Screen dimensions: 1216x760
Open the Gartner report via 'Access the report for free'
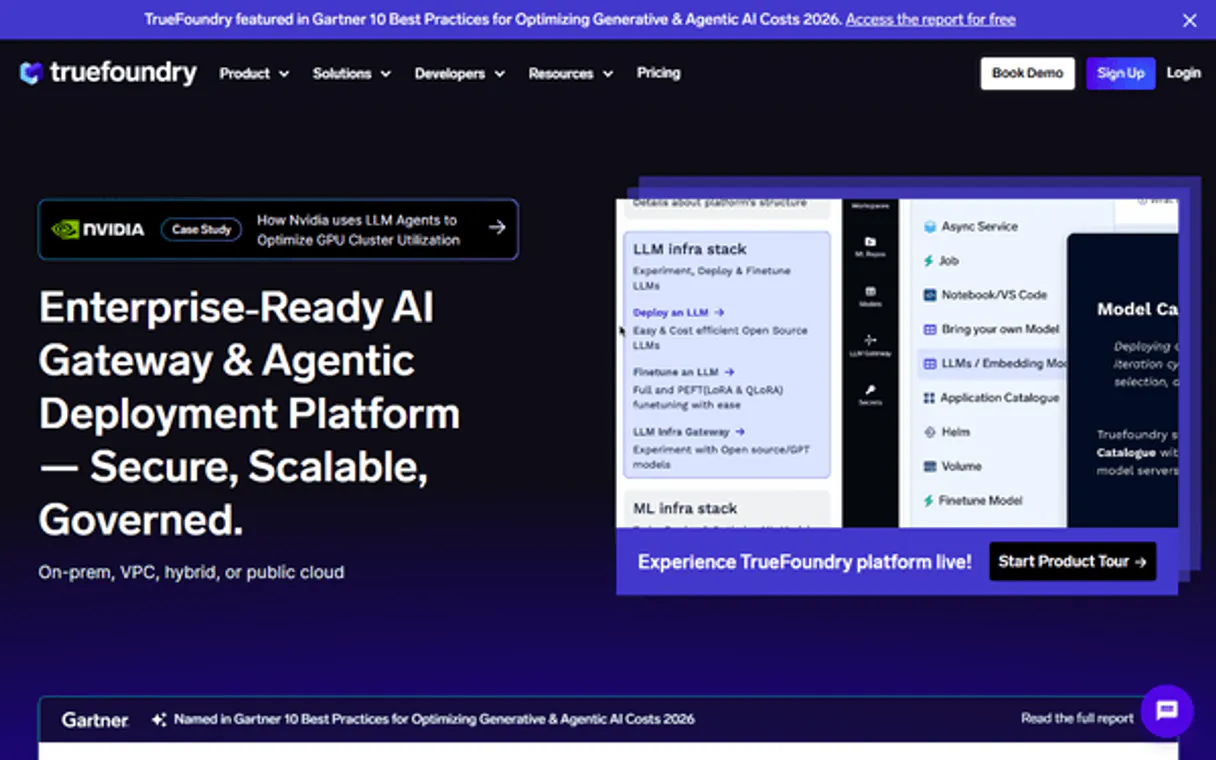pos(930,19)
